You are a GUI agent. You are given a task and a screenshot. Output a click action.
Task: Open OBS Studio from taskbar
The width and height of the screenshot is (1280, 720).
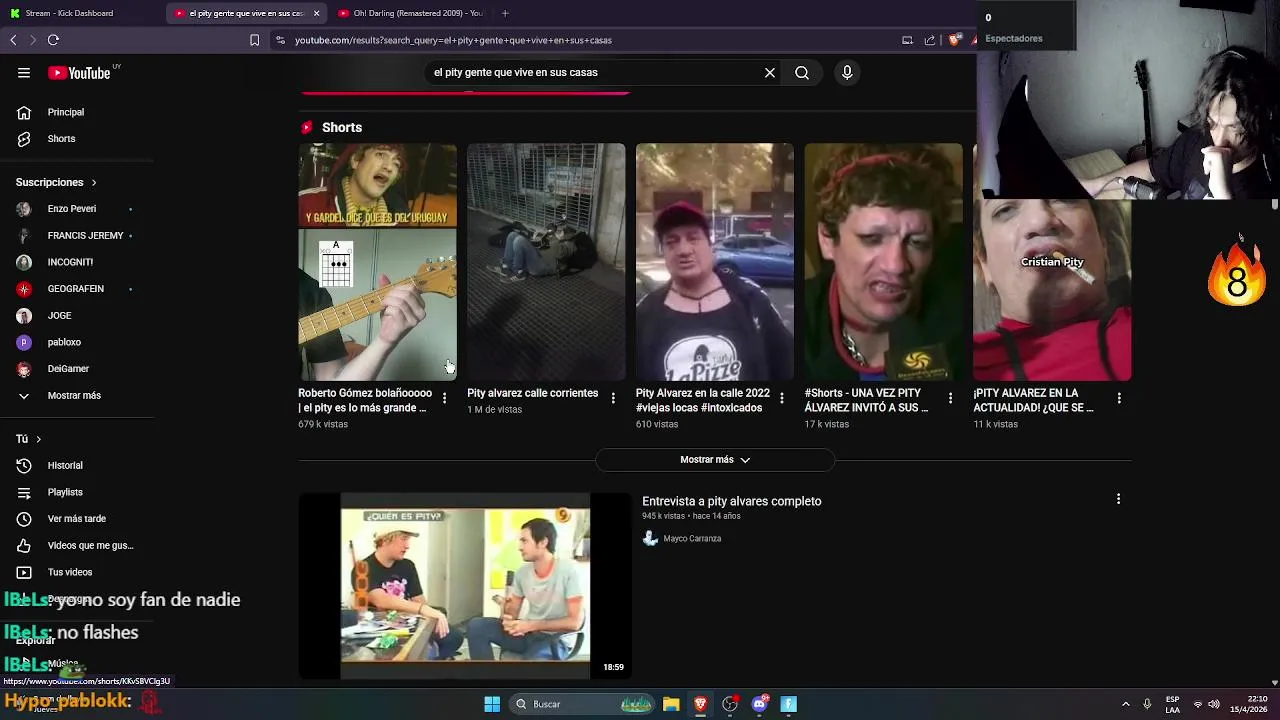(x=730, y=704)
